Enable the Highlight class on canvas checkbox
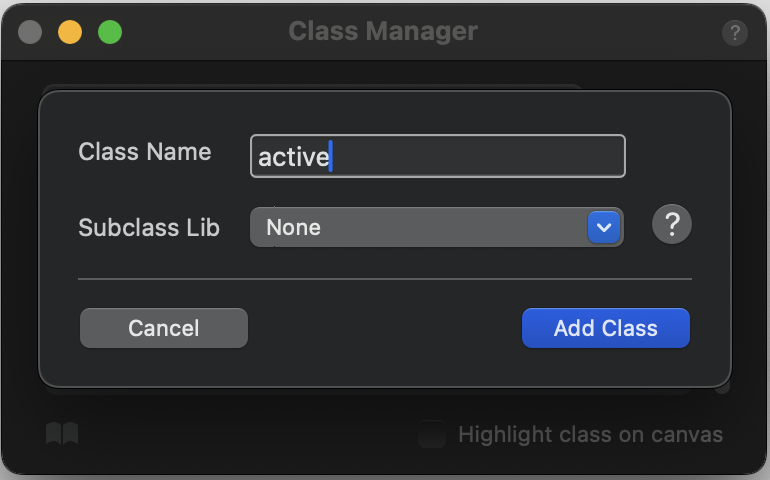This screenshot has width=770, height=480. point(432,435)
